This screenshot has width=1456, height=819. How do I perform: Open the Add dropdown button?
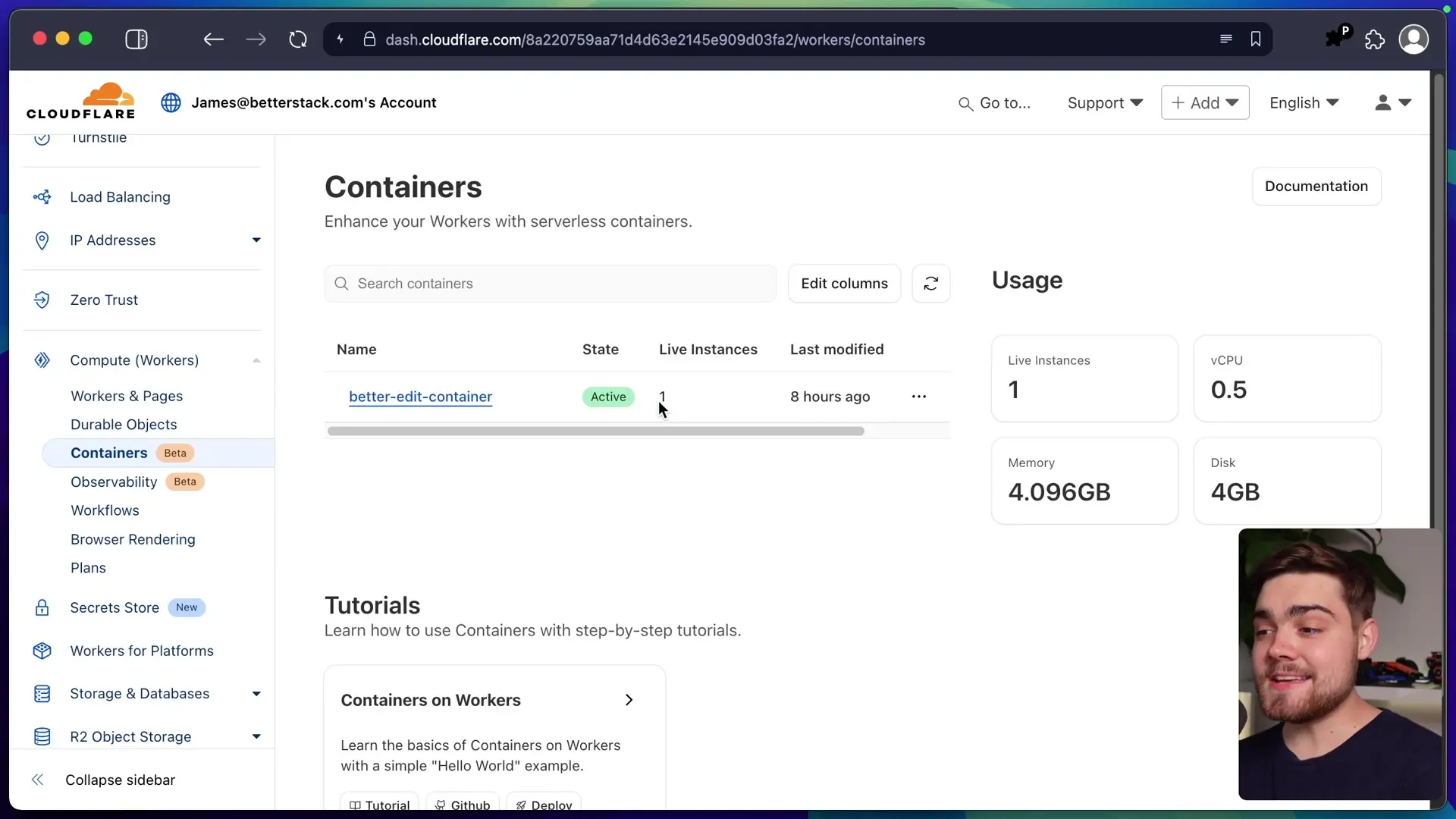[x=1205, y=102]
